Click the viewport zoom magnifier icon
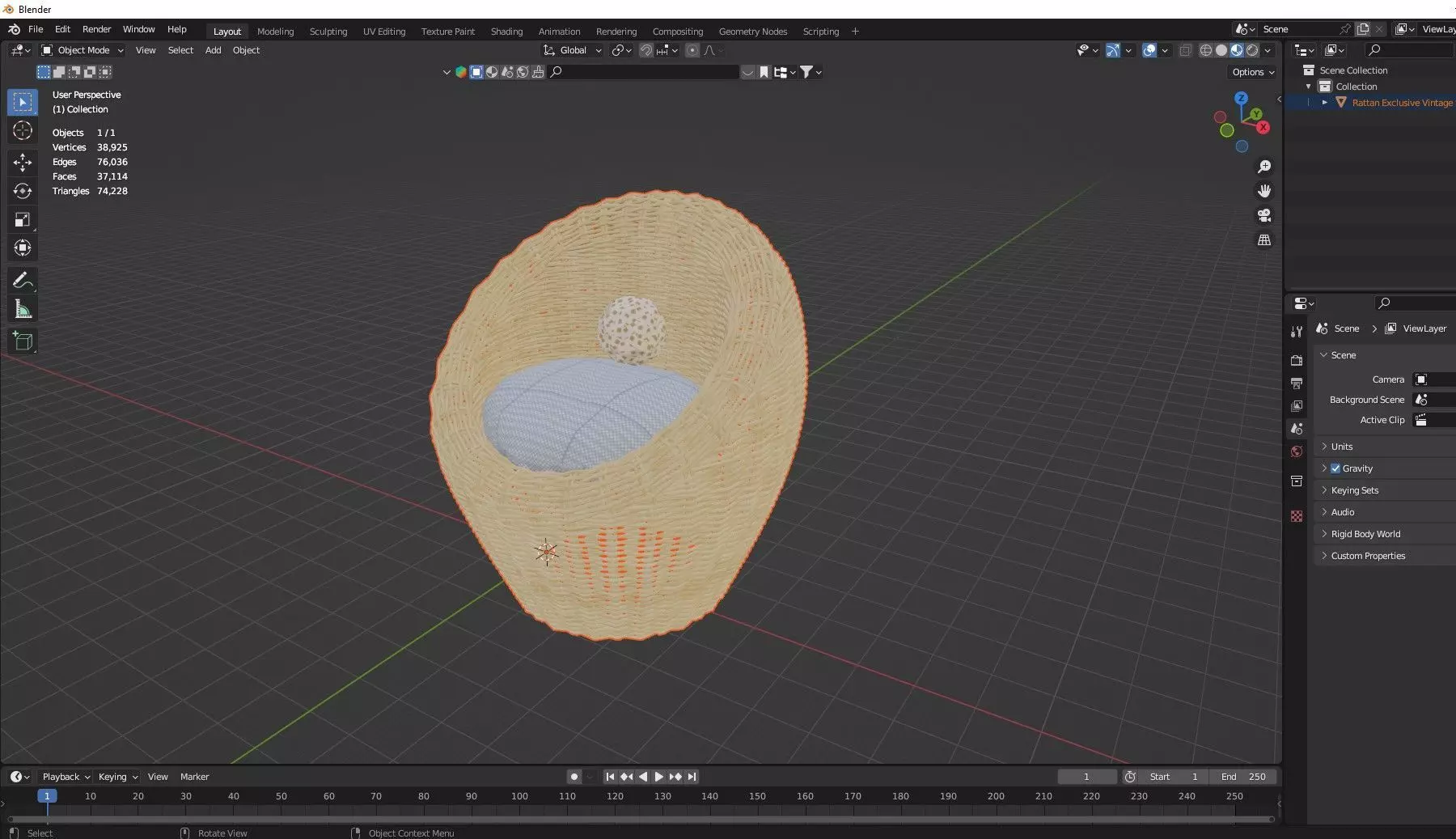Image resolution: width=1456 pixels, height=839 pixels. (1264, 167)
